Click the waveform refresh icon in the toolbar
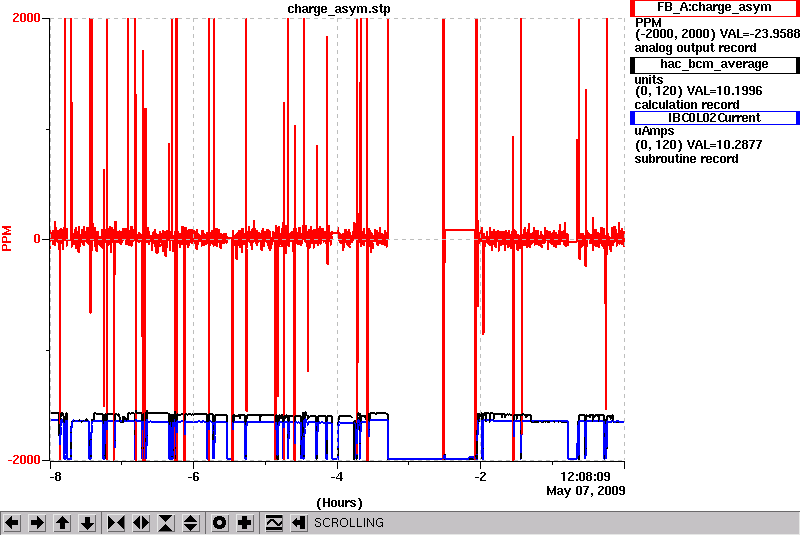 [274, 523]
